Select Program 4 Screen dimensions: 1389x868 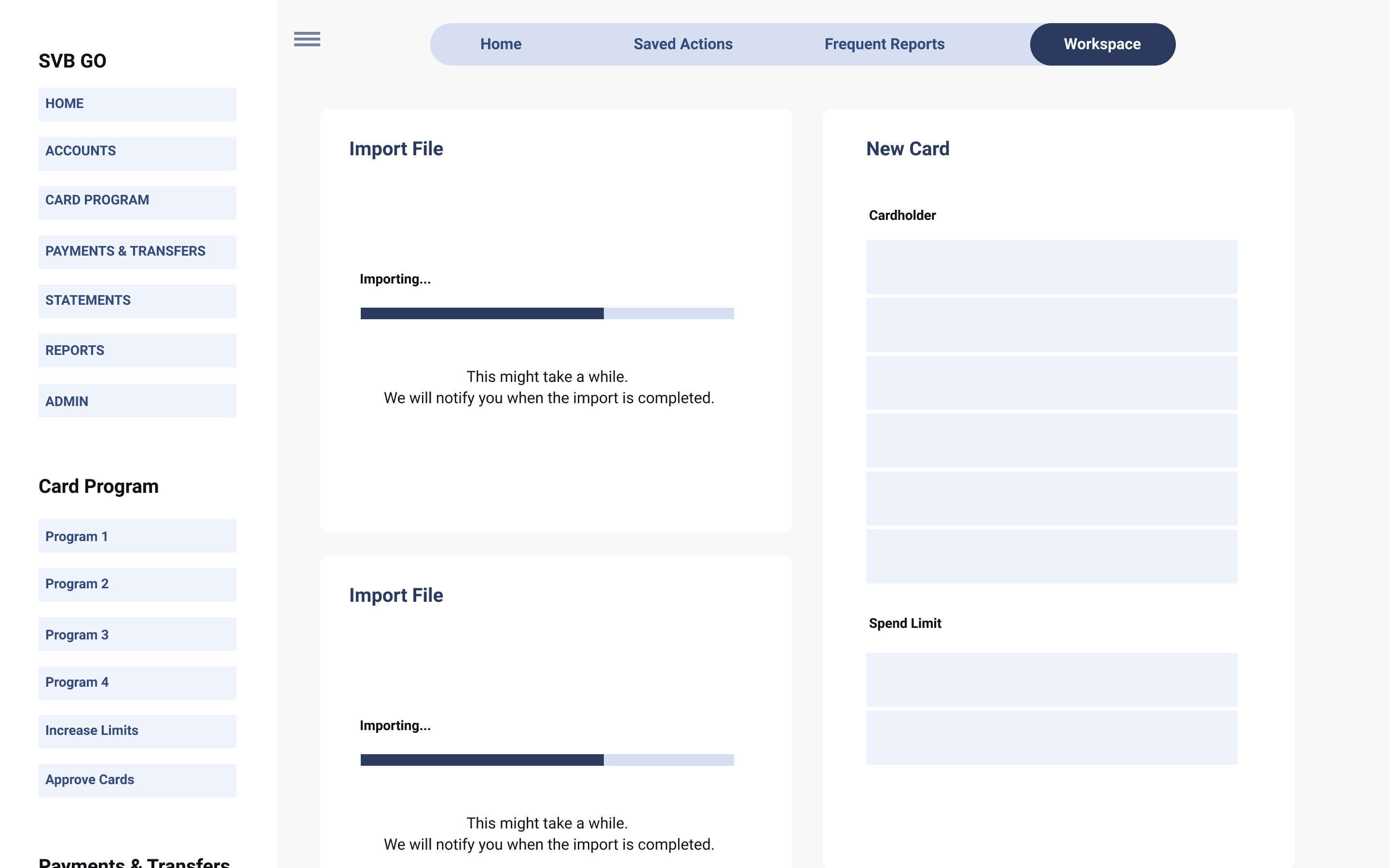(x=136, y=682)
